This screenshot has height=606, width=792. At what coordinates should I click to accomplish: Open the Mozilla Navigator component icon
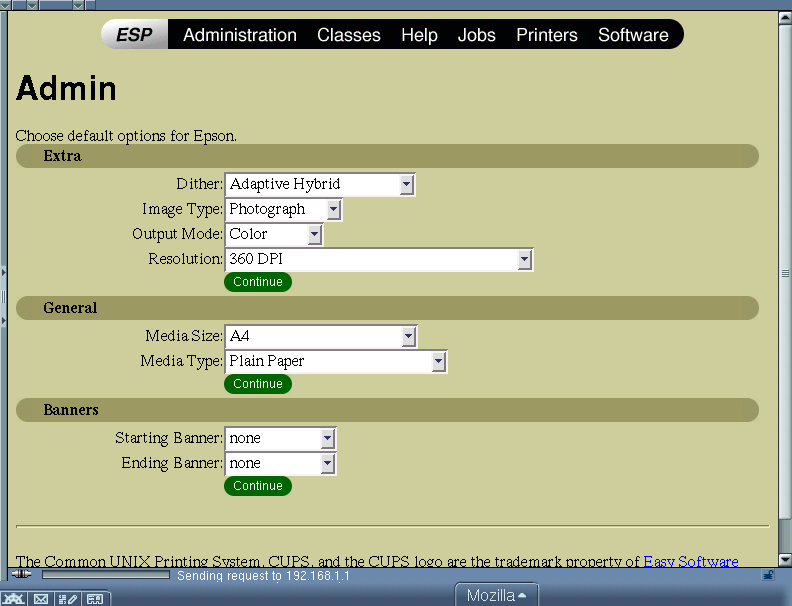point(14,599)
